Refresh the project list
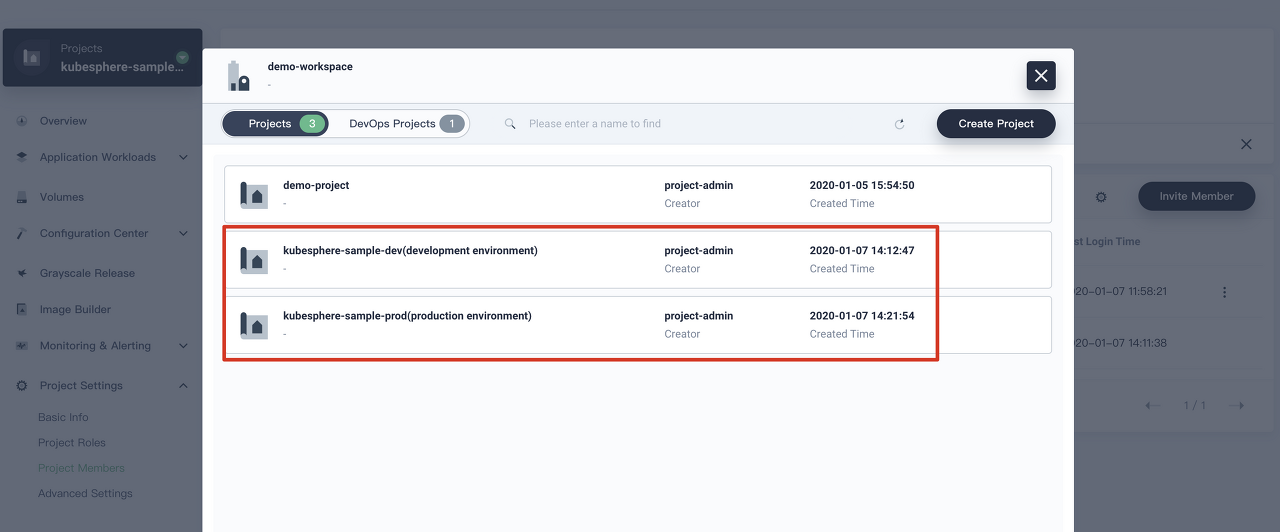 tap(899, 124)
